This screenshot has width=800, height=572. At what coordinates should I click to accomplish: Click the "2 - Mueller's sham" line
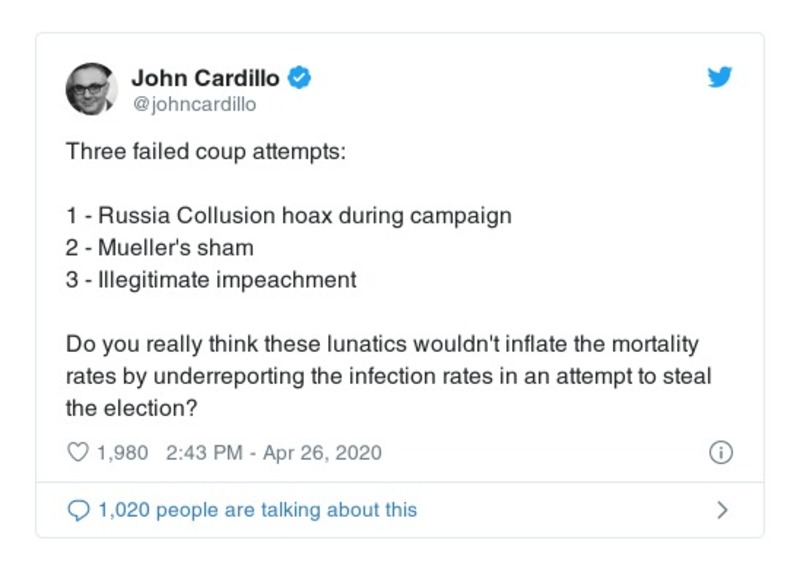click(x=160, y=247)
